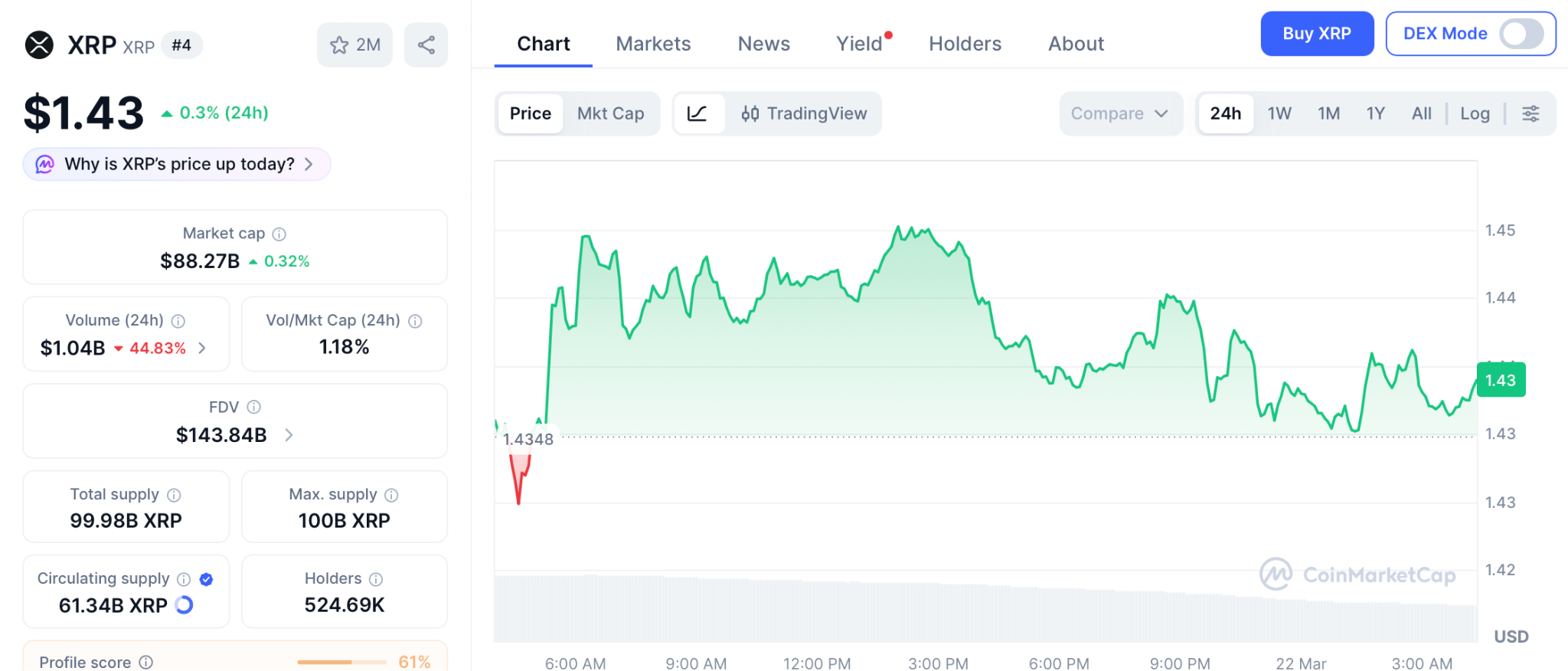
Task: Expand Volume (24h) details chevron
Action: 202,349
